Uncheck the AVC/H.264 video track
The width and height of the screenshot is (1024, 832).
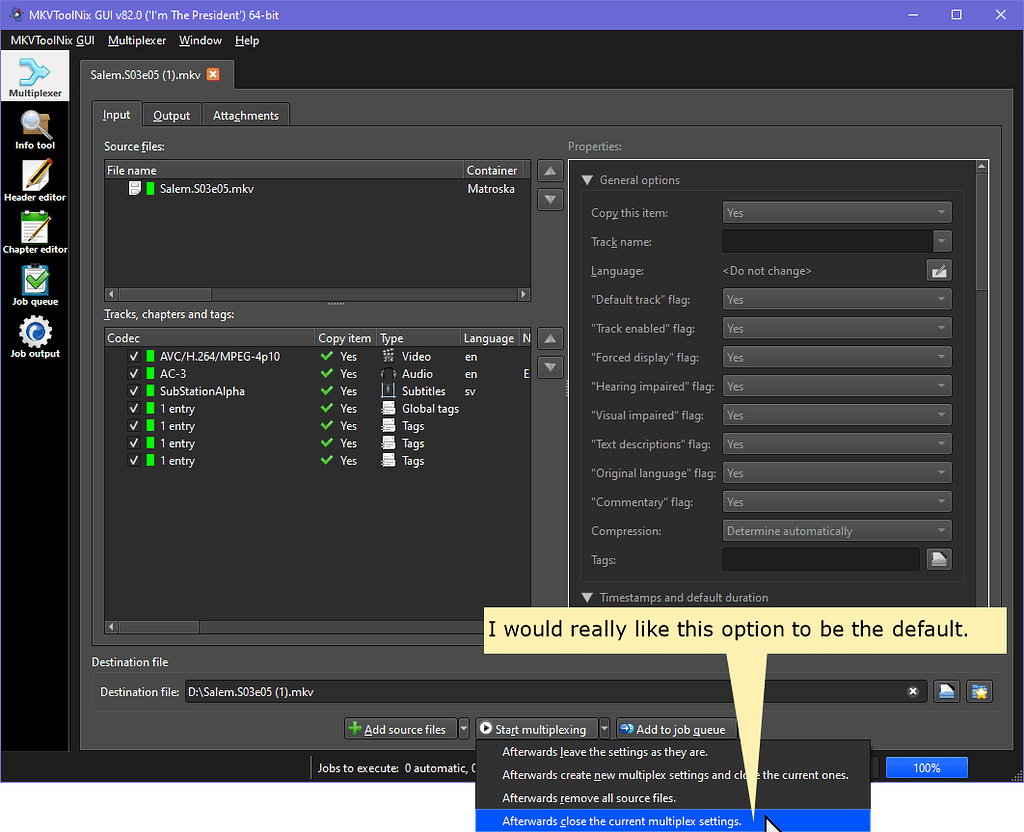tap(134, 356)
